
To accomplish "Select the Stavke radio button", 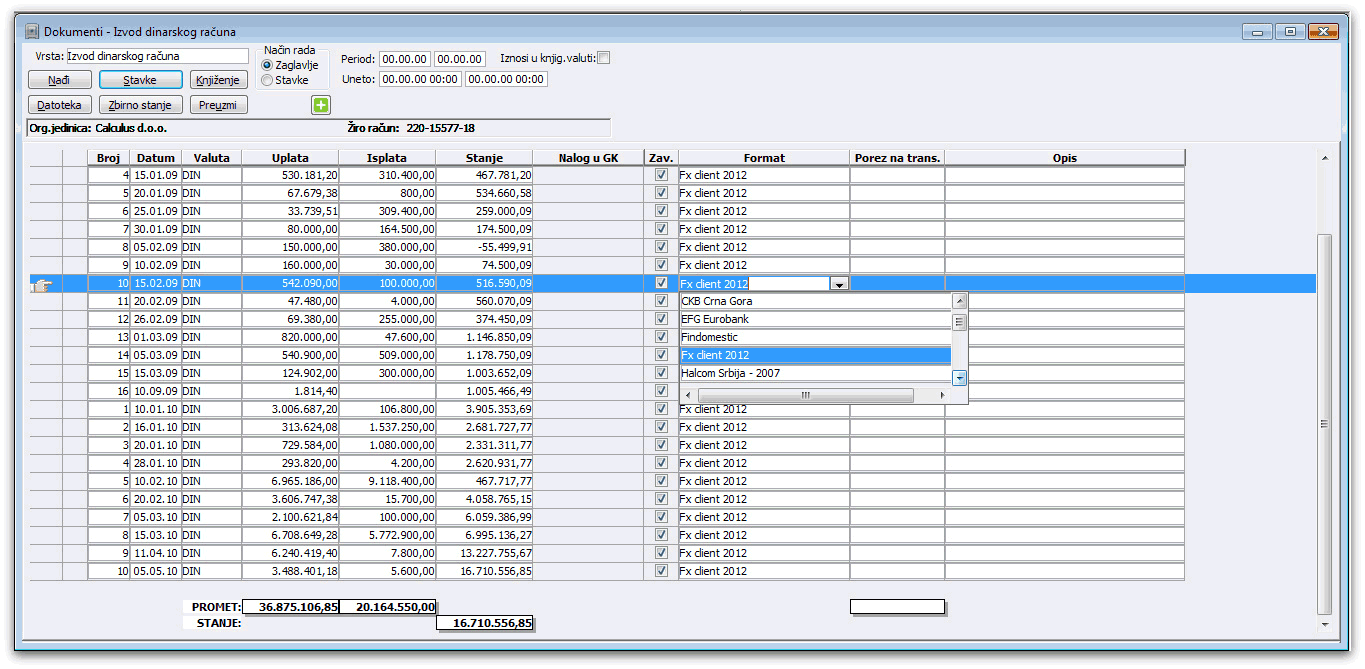I will (267, 80).
